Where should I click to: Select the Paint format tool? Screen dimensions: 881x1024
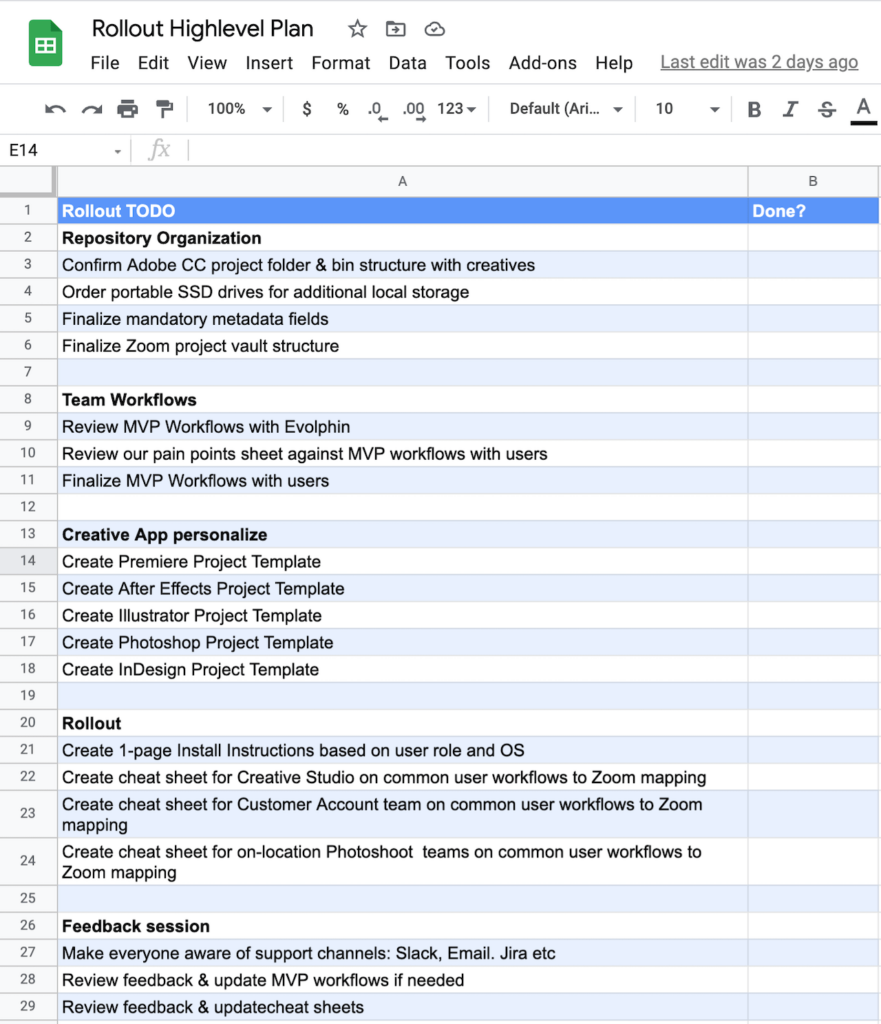click(x=162, y=109)
